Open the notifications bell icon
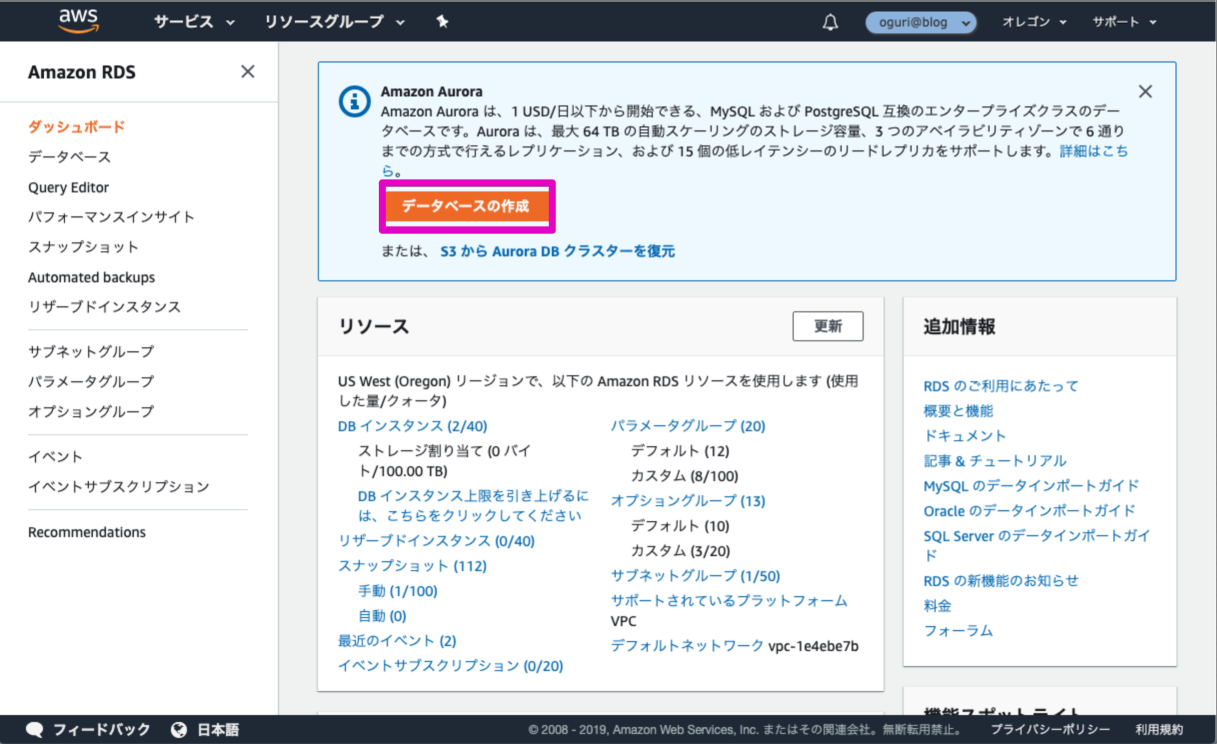Image resolution: width=1217 pixels, height=744 pixels. tap(829, 21)
